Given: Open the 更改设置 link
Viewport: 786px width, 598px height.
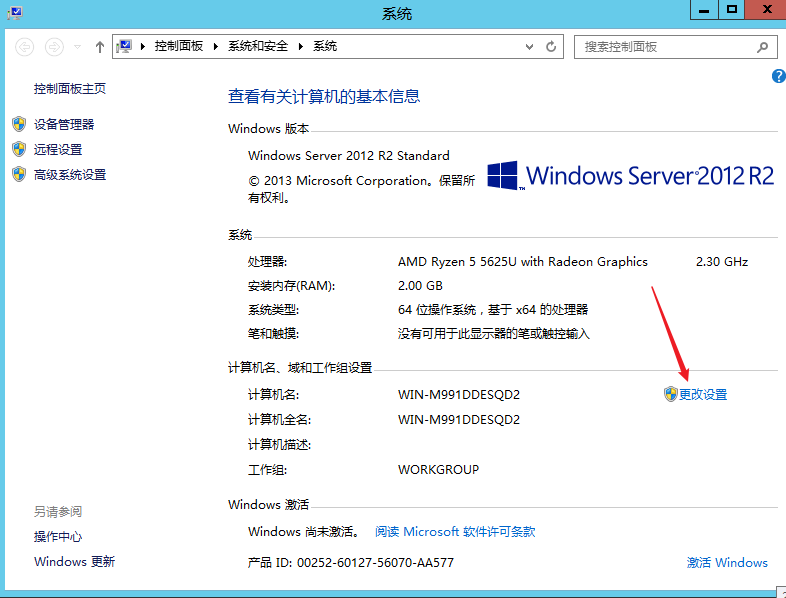Looking at the screenshot, I should tap(703, 394).
